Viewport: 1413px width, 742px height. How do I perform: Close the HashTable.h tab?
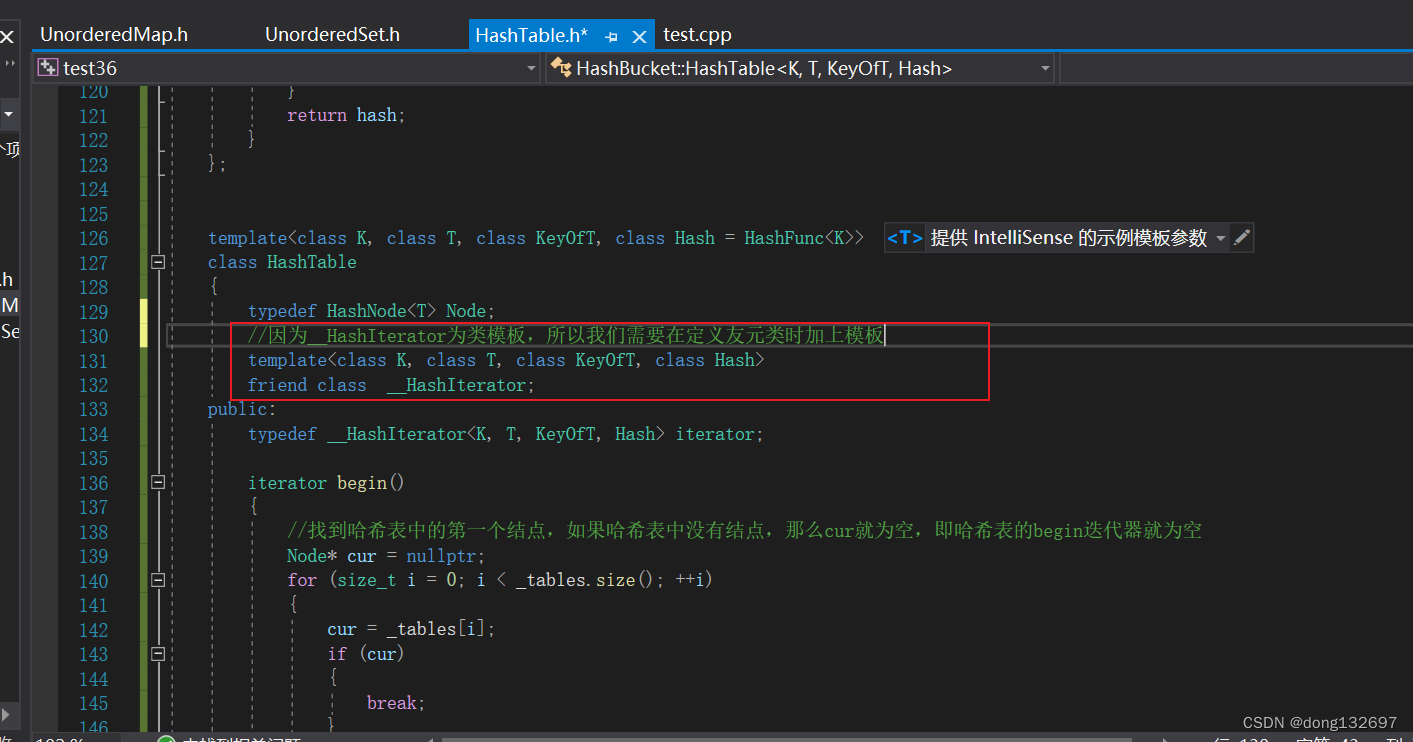pyautogui.click(x=640, y=36)
